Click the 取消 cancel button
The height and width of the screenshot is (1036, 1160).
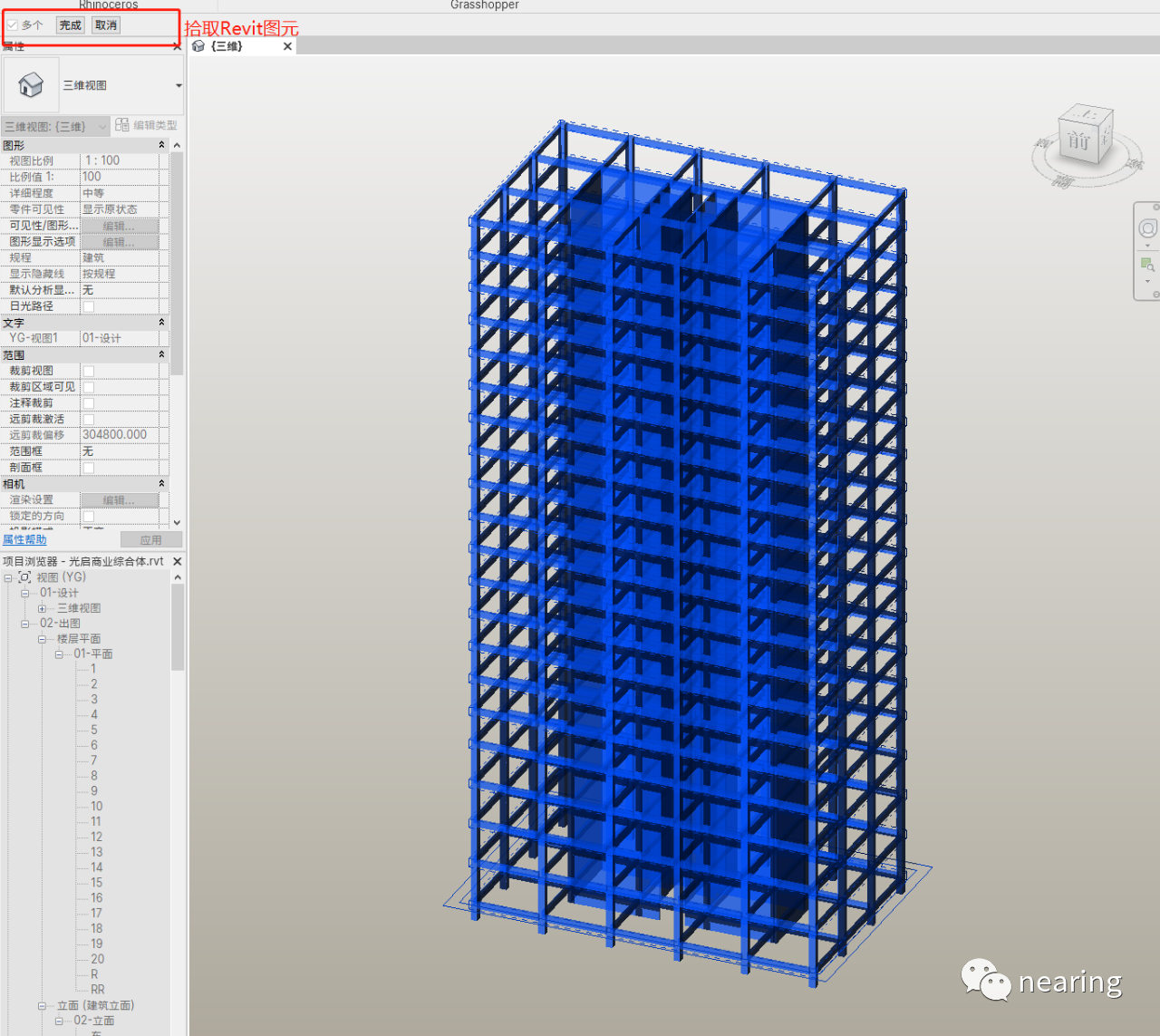(x=106, y=25)
